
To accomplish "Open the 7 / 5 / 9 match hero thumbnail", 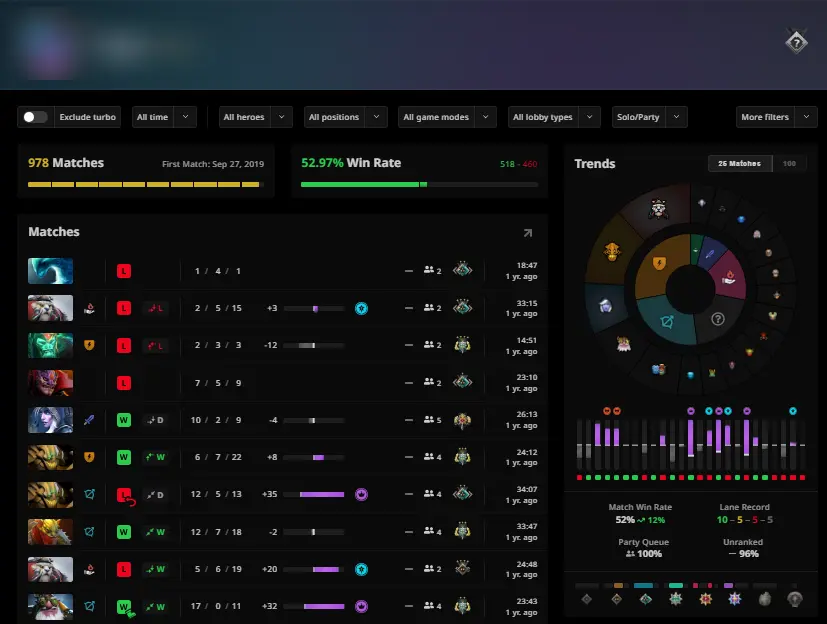I will point(50,383).
